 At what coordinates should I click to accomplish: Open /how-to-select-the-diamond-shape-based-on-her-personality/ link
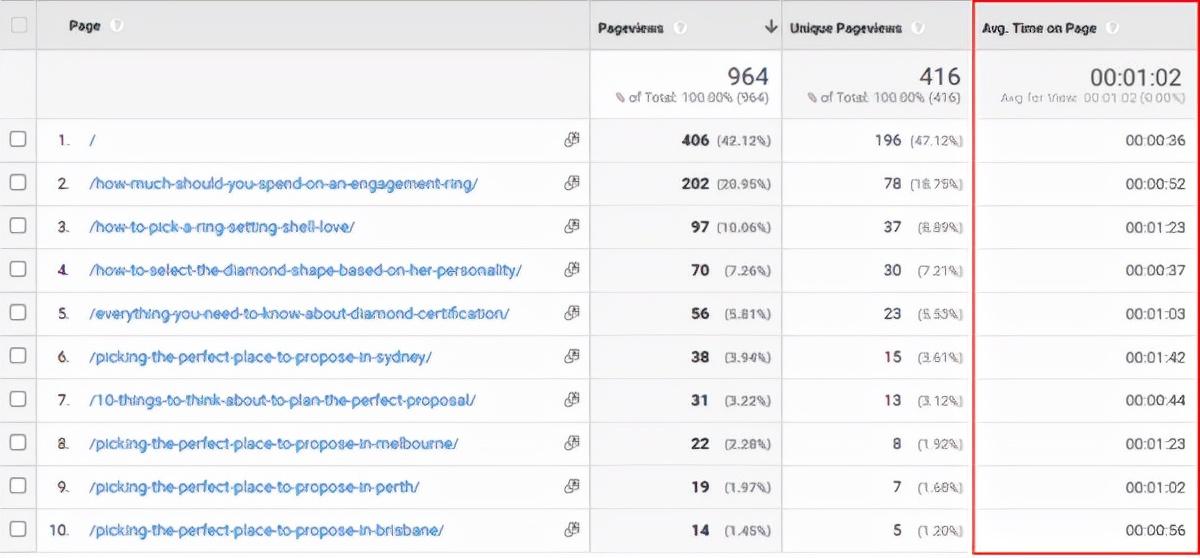coord(305,270)
